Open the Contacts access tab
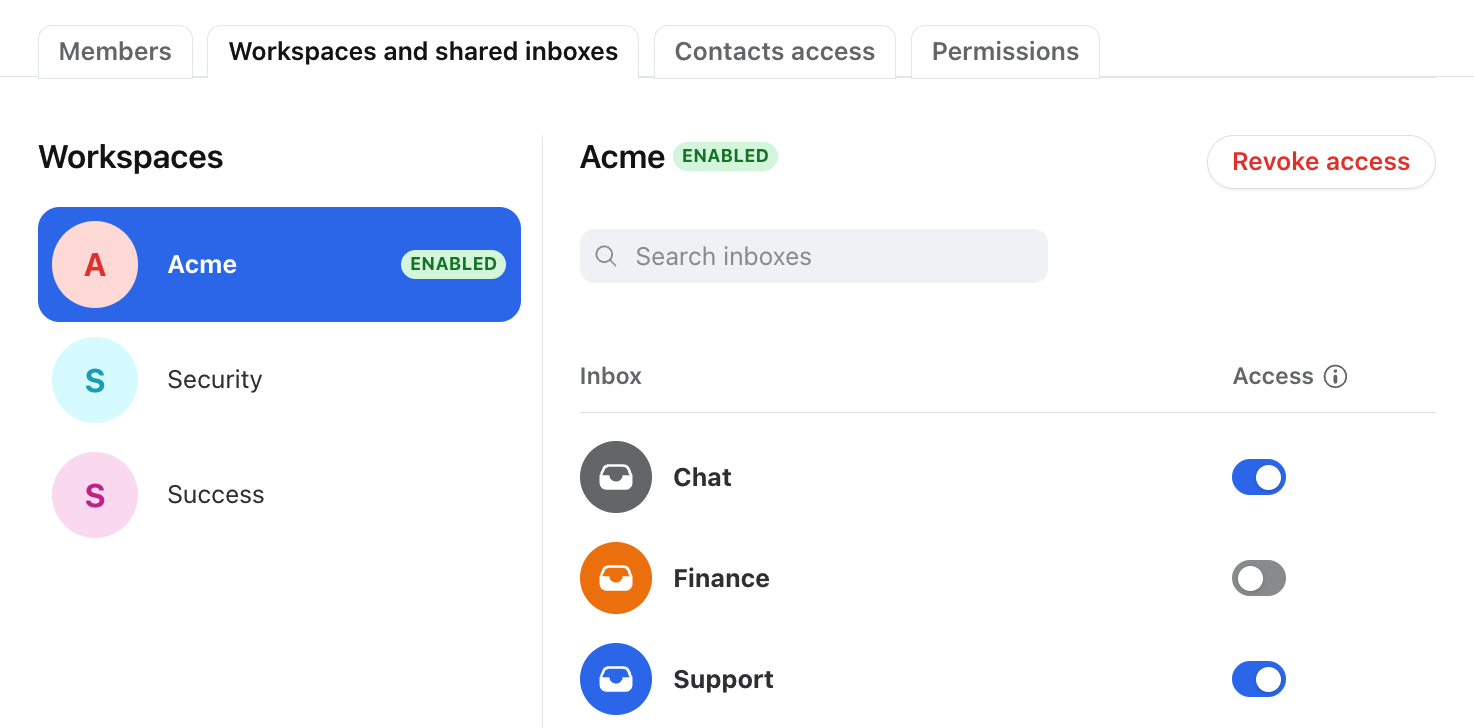The width and height of the screenshot is (1474, 728). [x=775, y=52]
